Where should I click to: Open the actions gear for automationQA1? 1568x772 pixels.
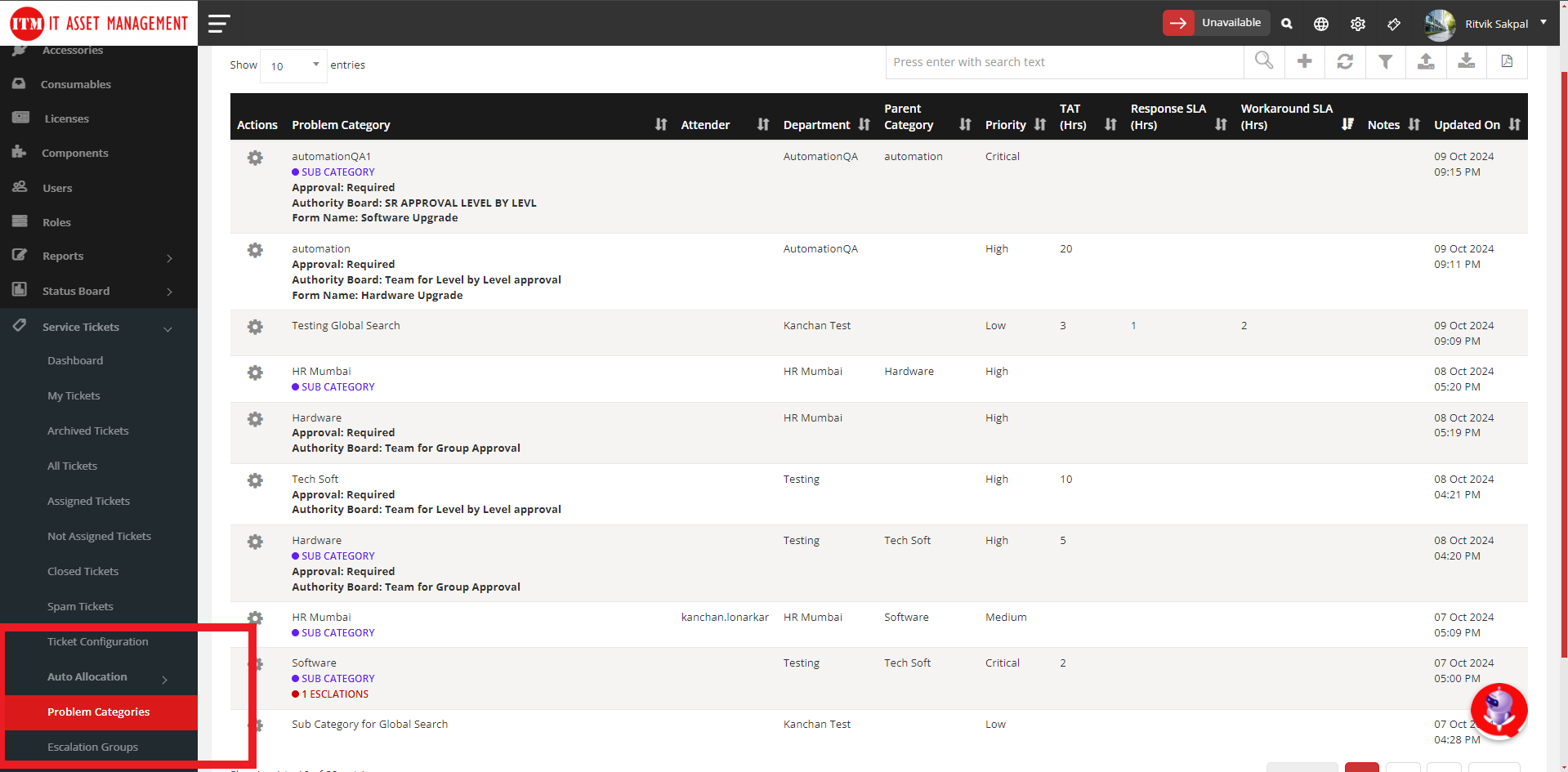[255, 158]
